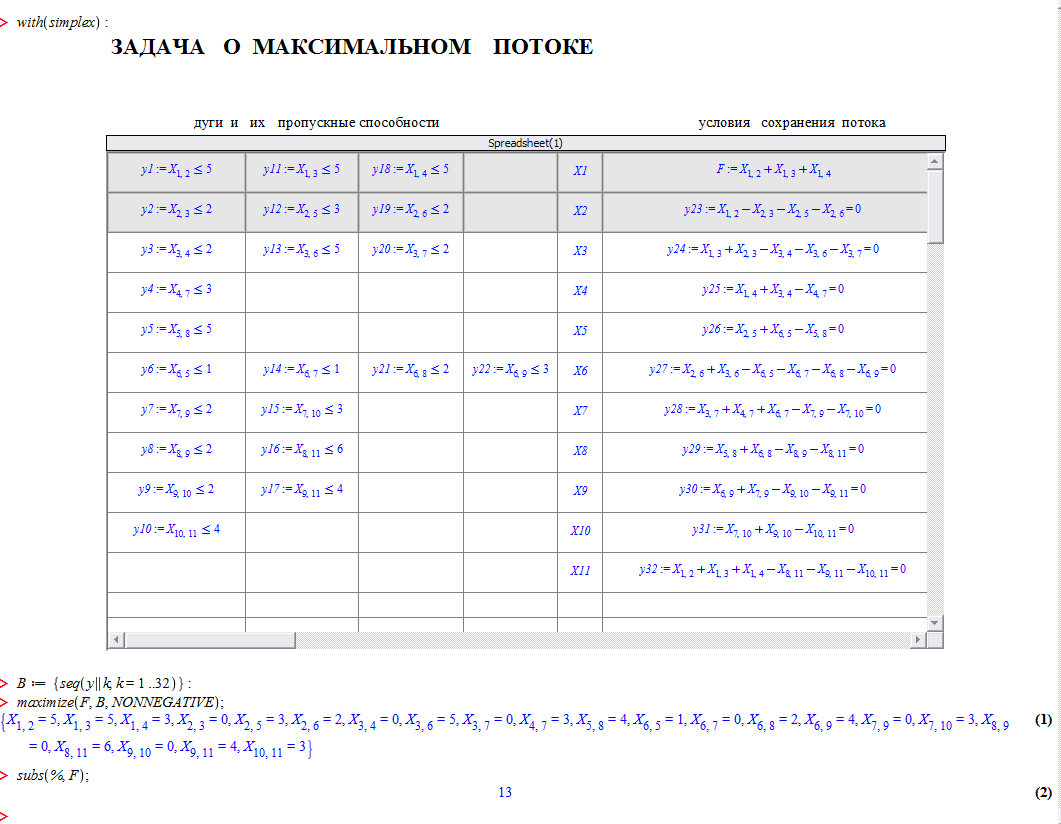Select the y25 flow conservation cell
This screenshot has height=824, width=1061.
[765, 292]
